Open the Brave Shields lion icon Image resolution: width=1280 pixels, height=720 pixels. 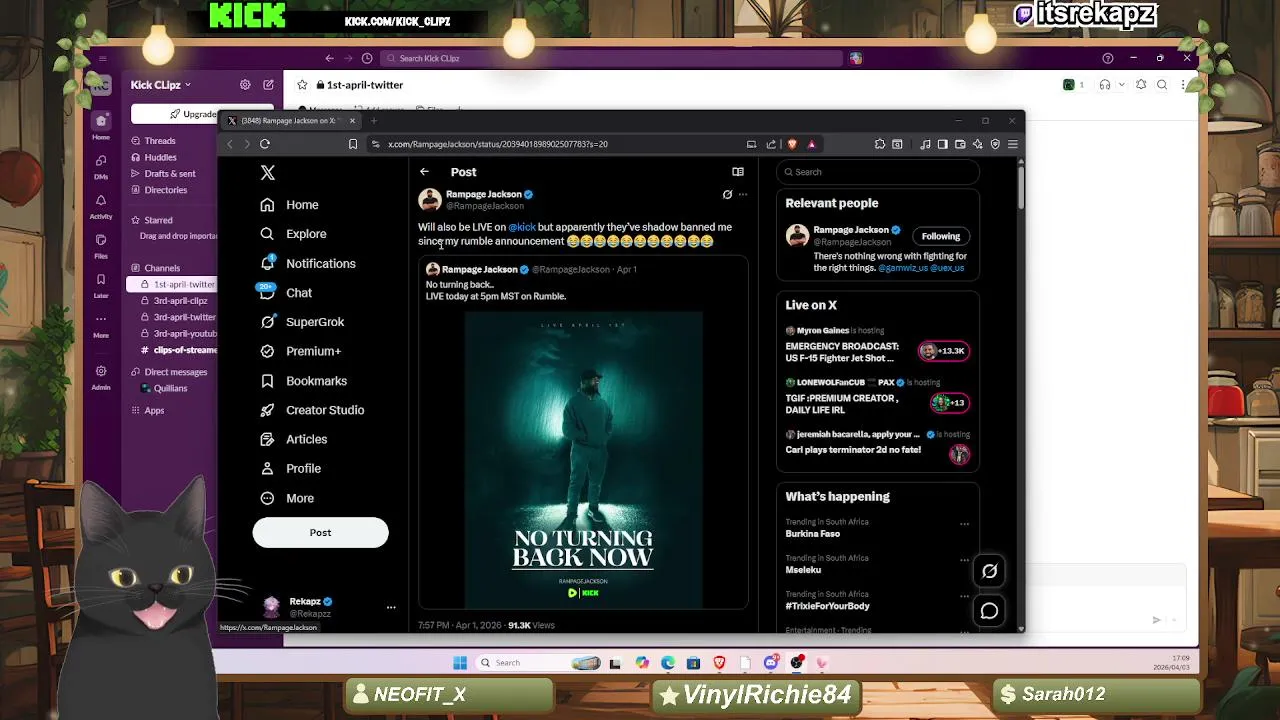(792, 144)
